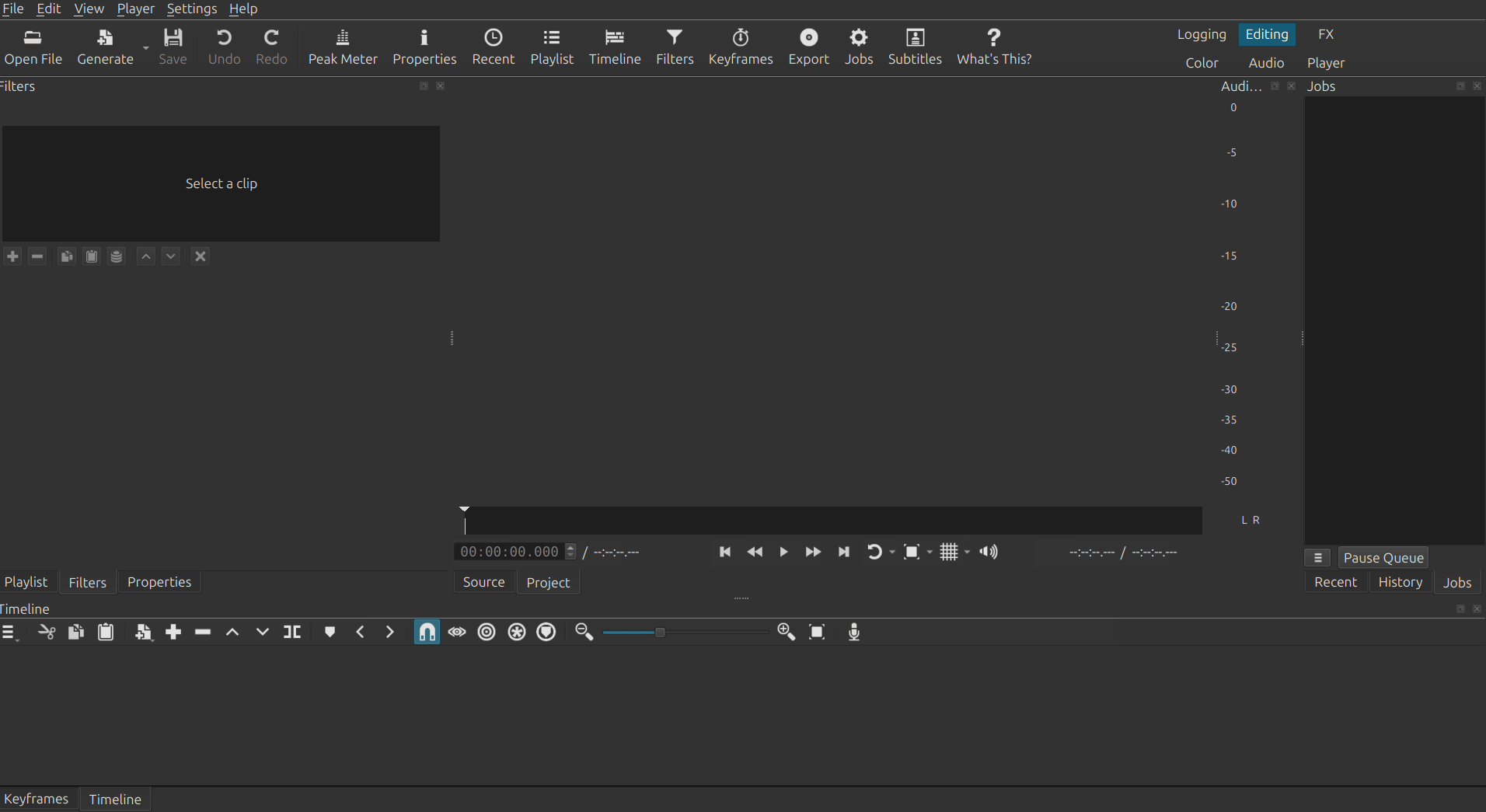This screenshot has height=812, width=1486.
Task: Click the timeline Overwrite icon
Action: pyautogui.click(x=263, y=632)
